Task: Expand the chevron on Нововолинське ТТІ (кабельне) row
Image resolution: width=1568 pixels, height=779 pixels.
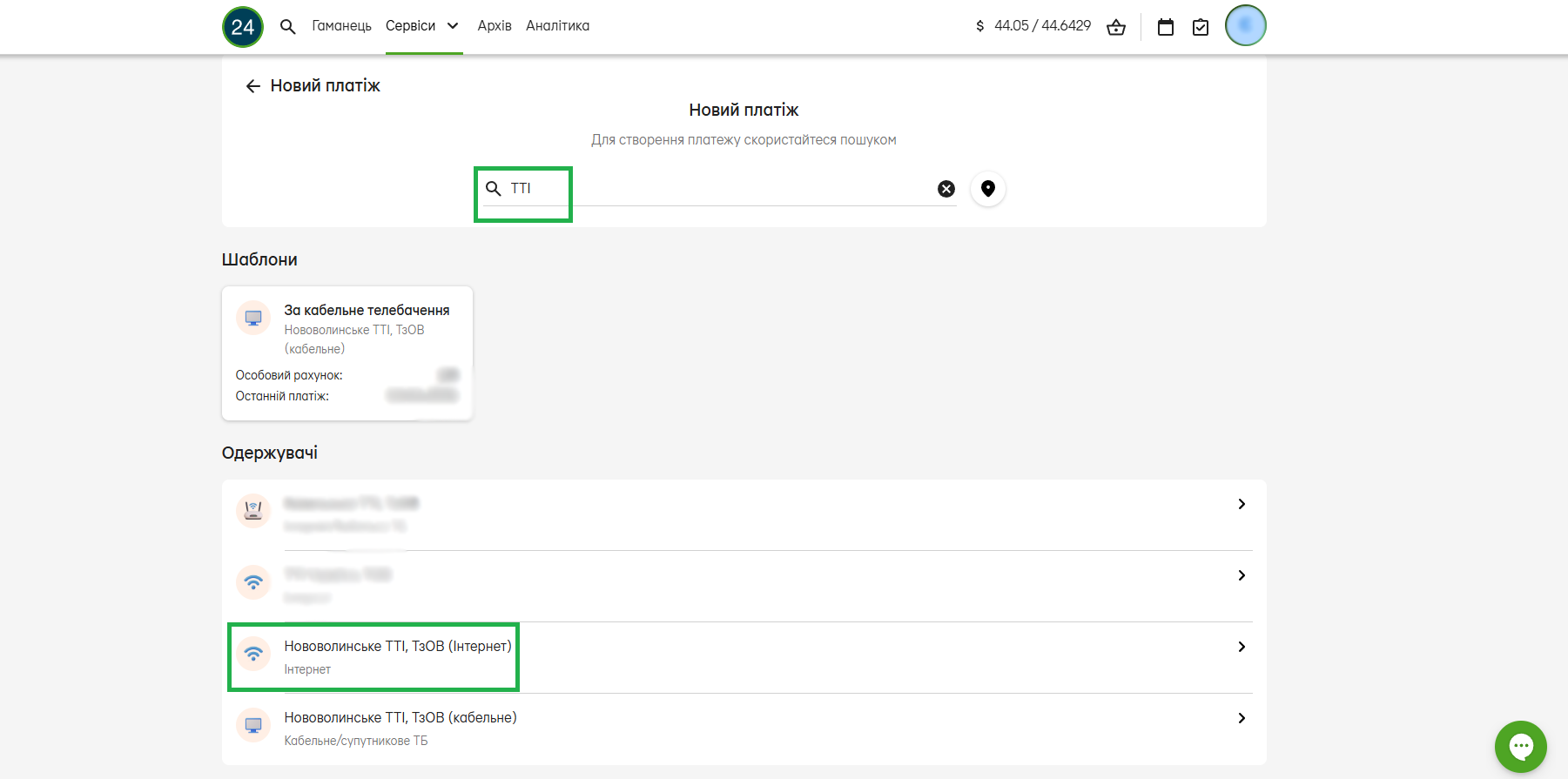Action: (x=1242, y=718)
